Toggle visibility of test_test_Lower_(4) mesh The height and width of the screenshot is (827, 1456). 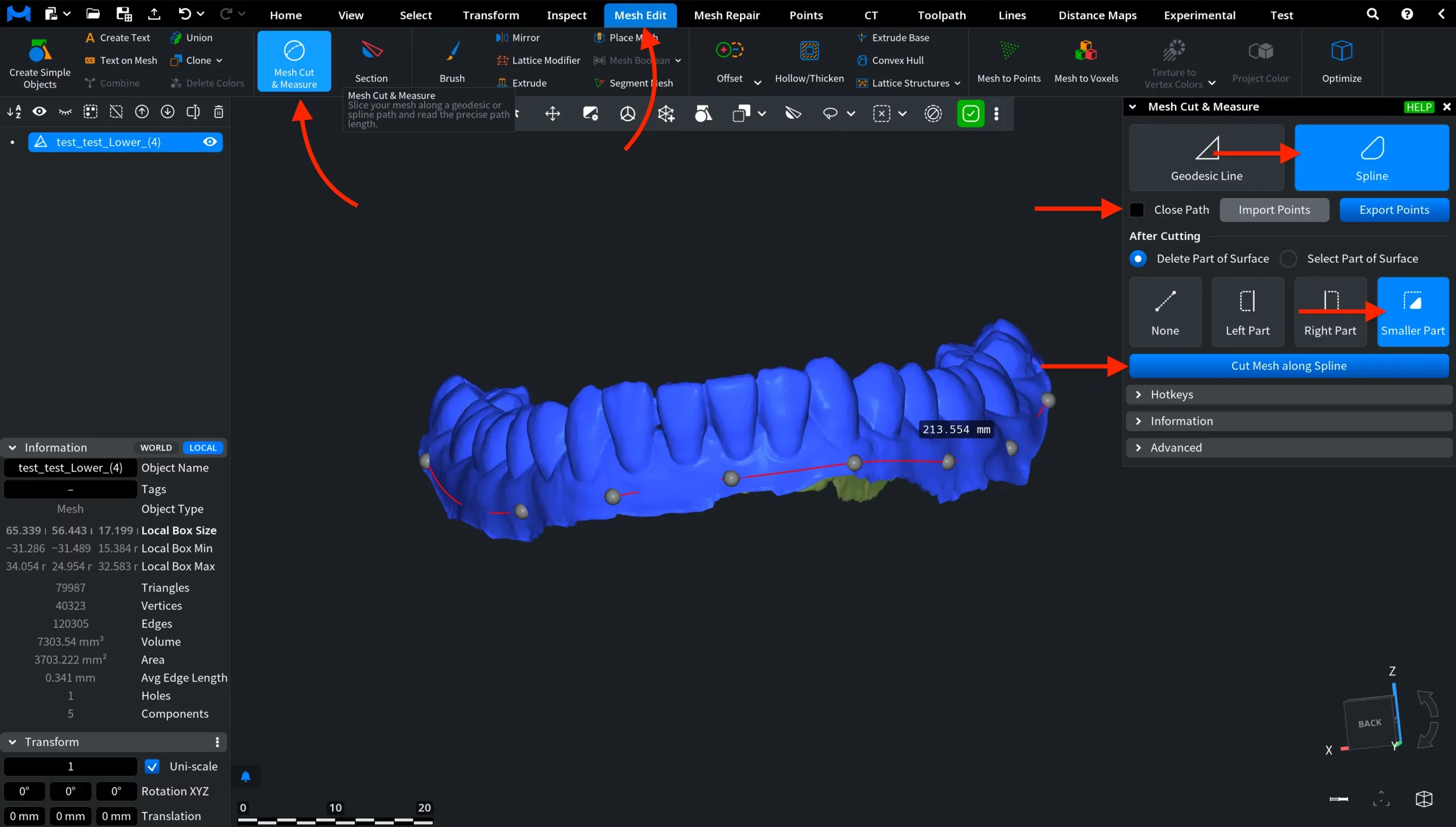pyautogui.click(x=210, y=142)
